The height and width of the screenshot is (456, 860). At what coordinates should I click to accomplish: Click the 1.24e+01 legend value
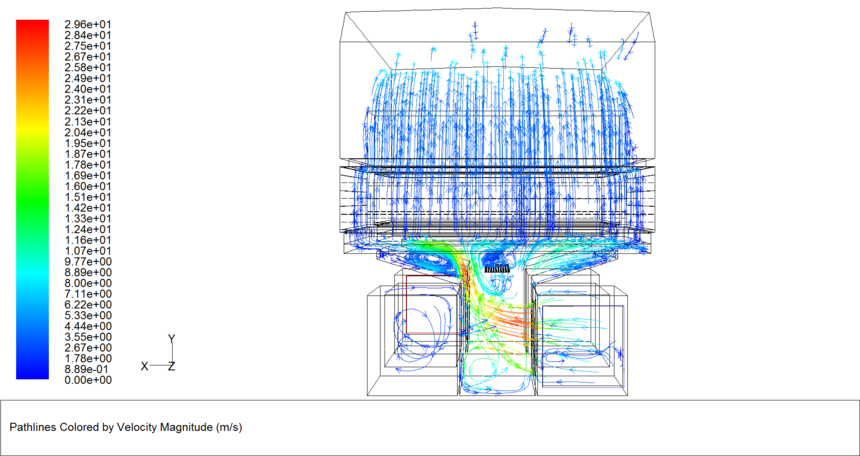[88, 229]
